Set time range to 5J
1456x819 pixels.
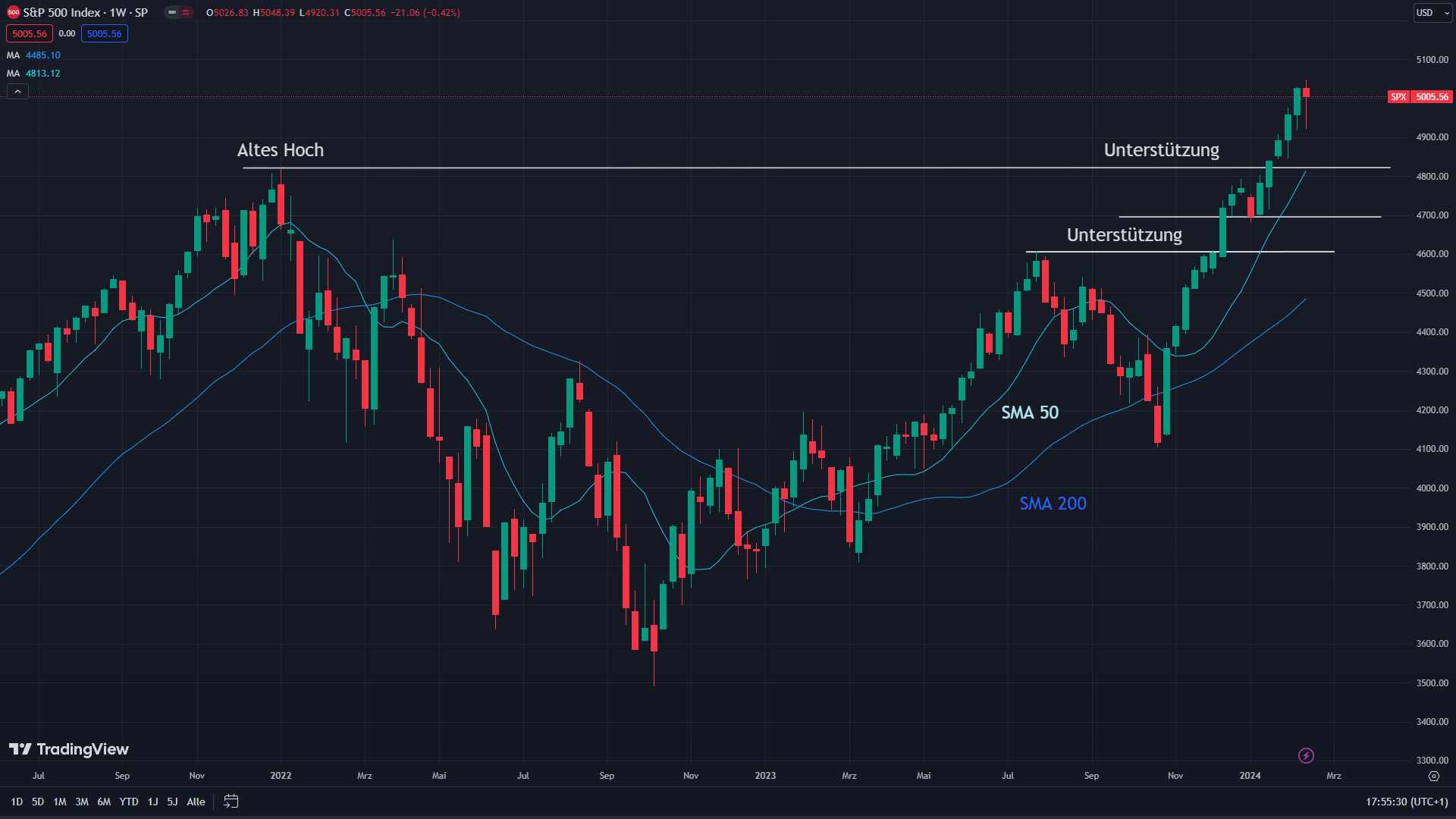172,802
